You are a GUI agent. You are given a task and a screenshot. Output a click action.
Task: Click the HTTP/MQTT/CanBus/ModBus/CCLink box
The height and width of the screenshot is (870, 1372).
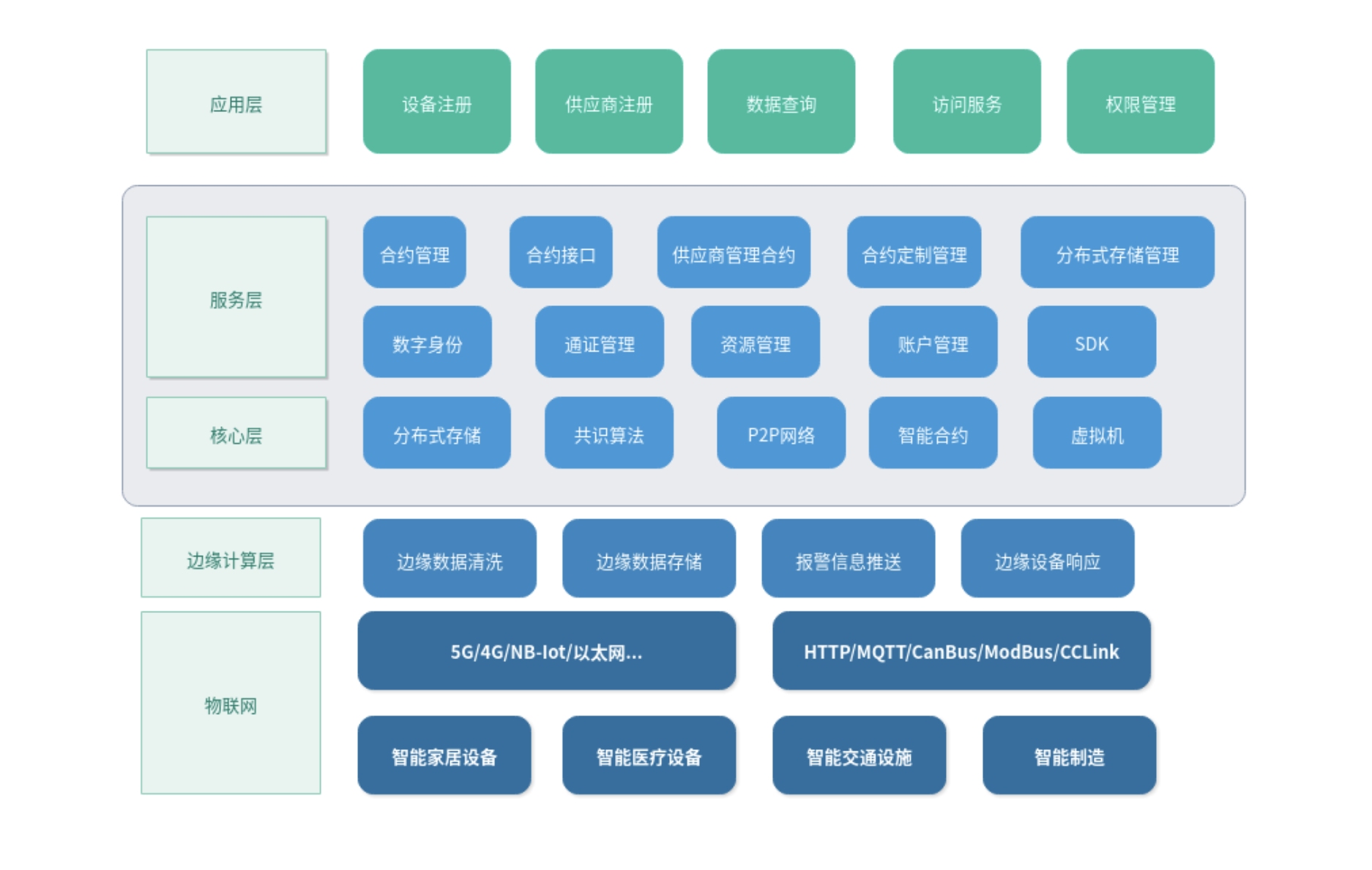[962, 651]
